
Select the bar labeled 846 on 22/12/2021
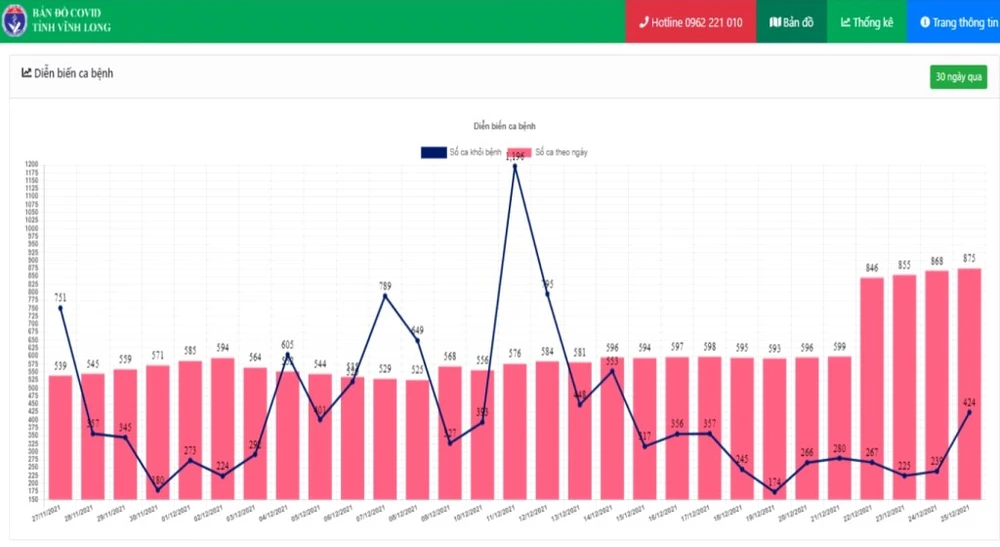pyautogui.click(x=872, y=390)
